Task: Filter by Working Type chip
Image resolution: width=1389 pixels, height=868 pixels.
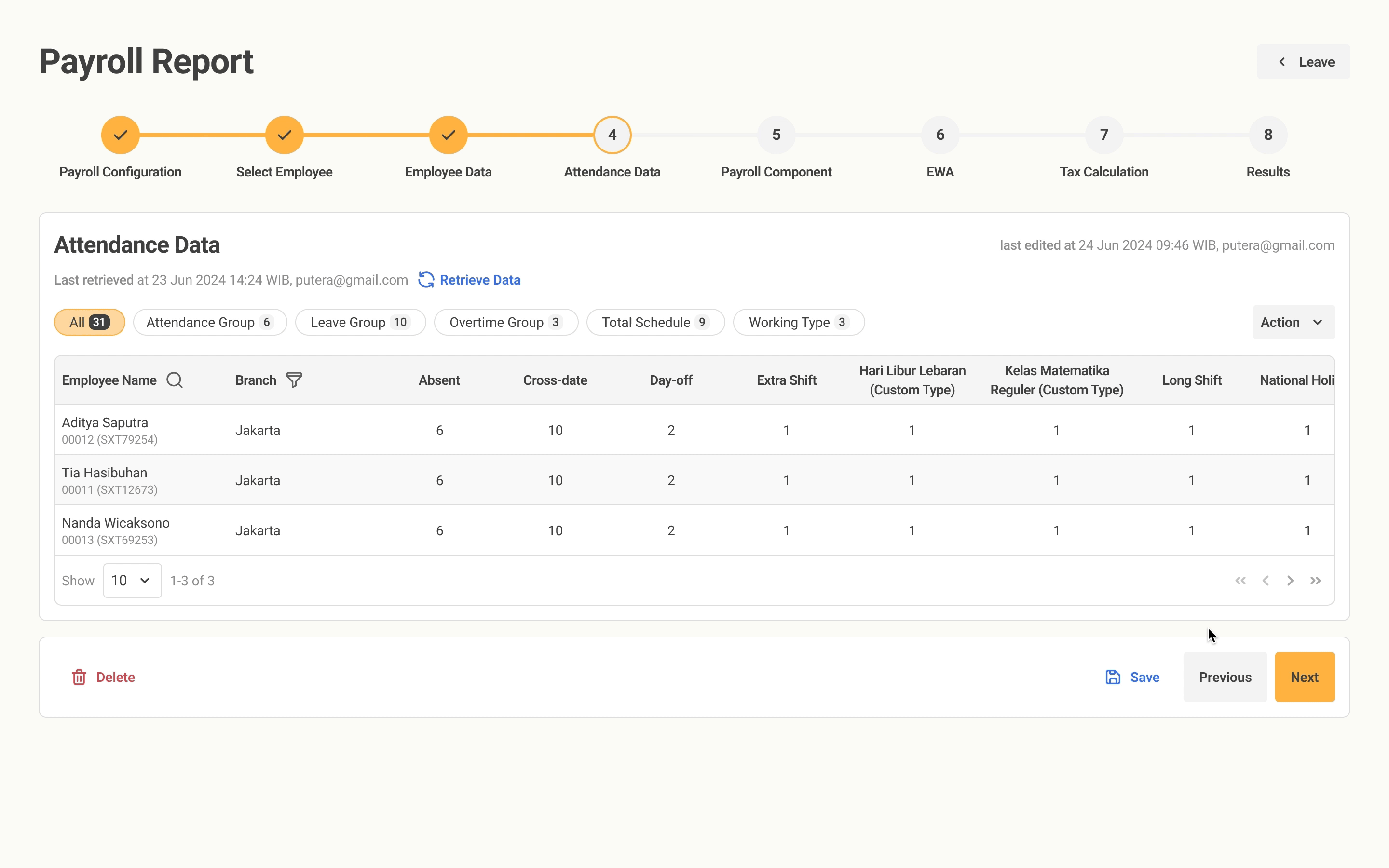Action: 798,322
